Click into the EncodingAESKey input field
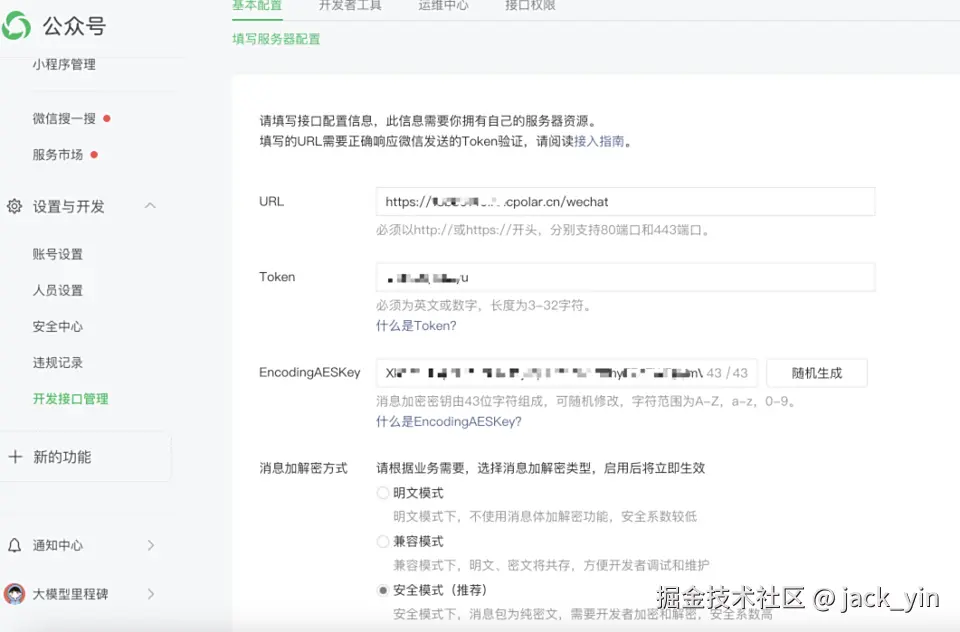The image size is (960, 632). click(x=567, y=373)
